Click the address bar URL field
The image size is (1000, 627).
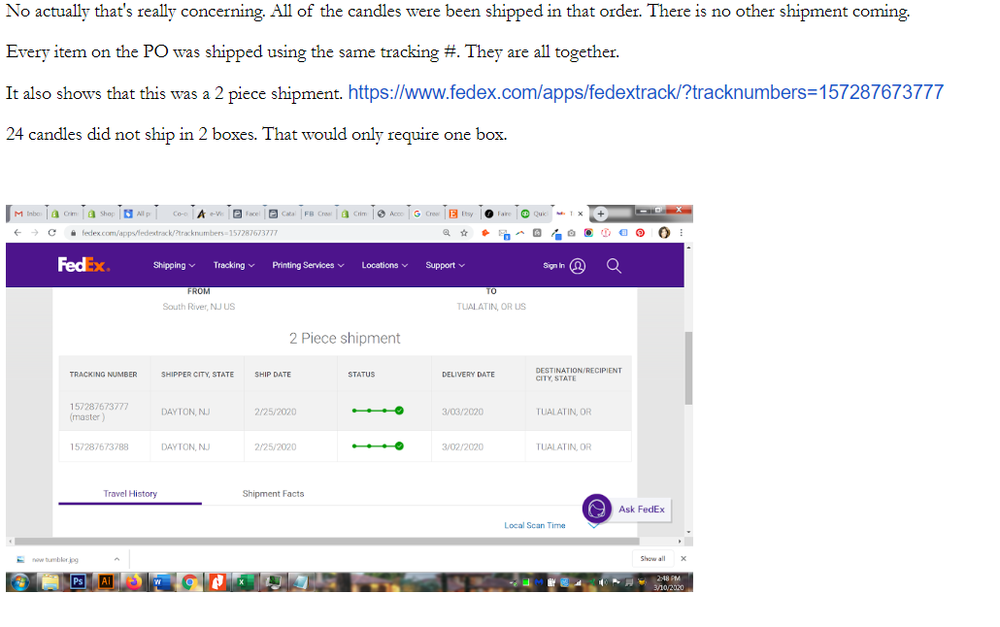tap(250, 233)
